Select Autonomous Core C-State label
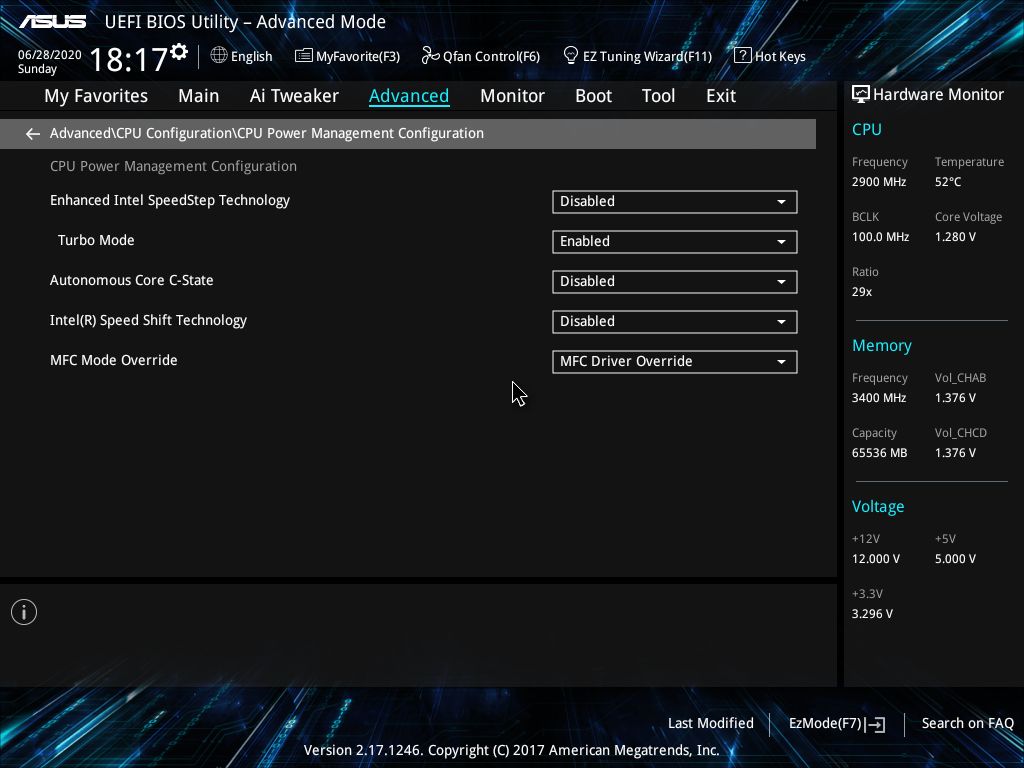 (132, 280)
